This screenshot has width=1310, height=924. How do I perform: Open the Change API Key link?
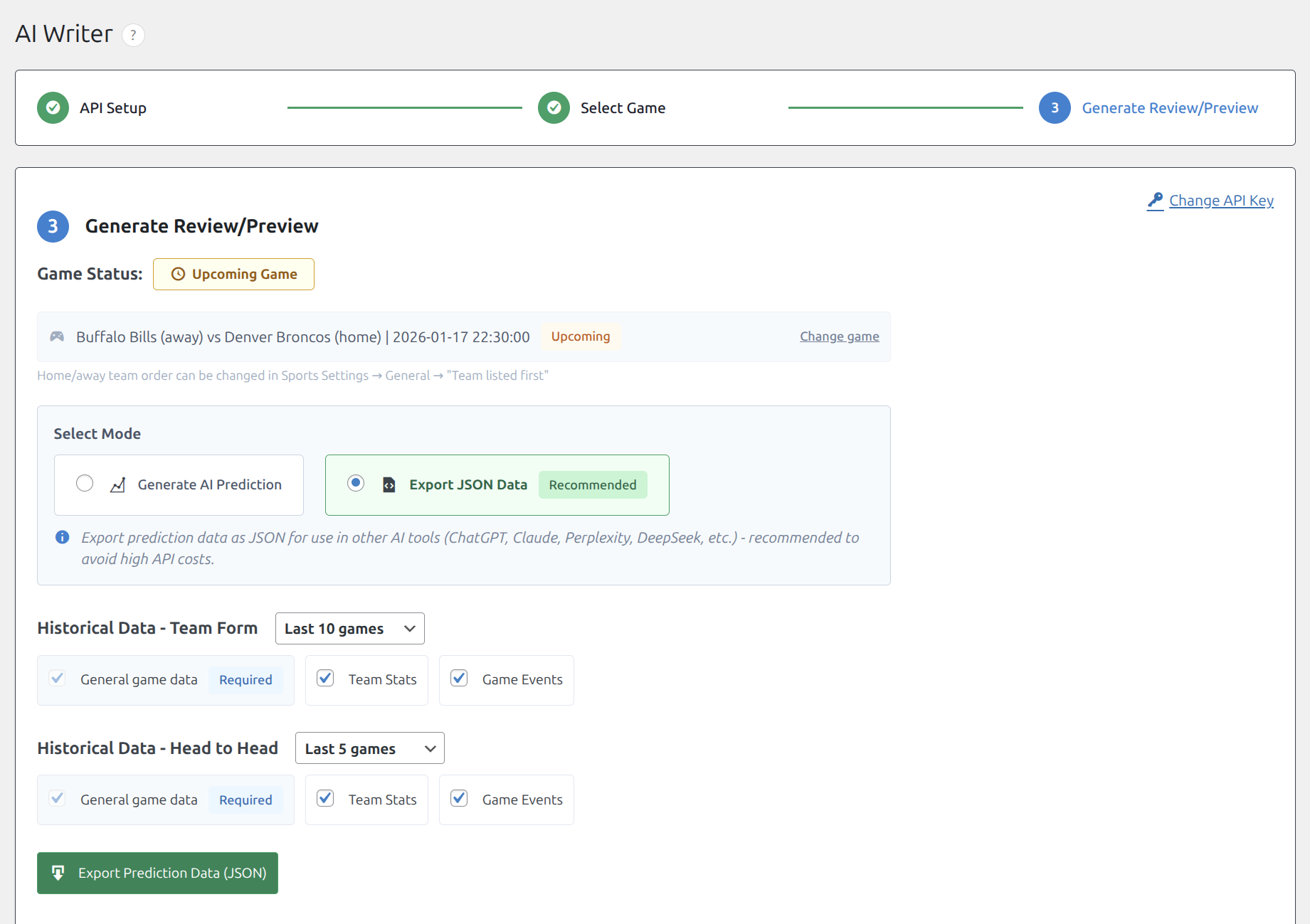1221,201
